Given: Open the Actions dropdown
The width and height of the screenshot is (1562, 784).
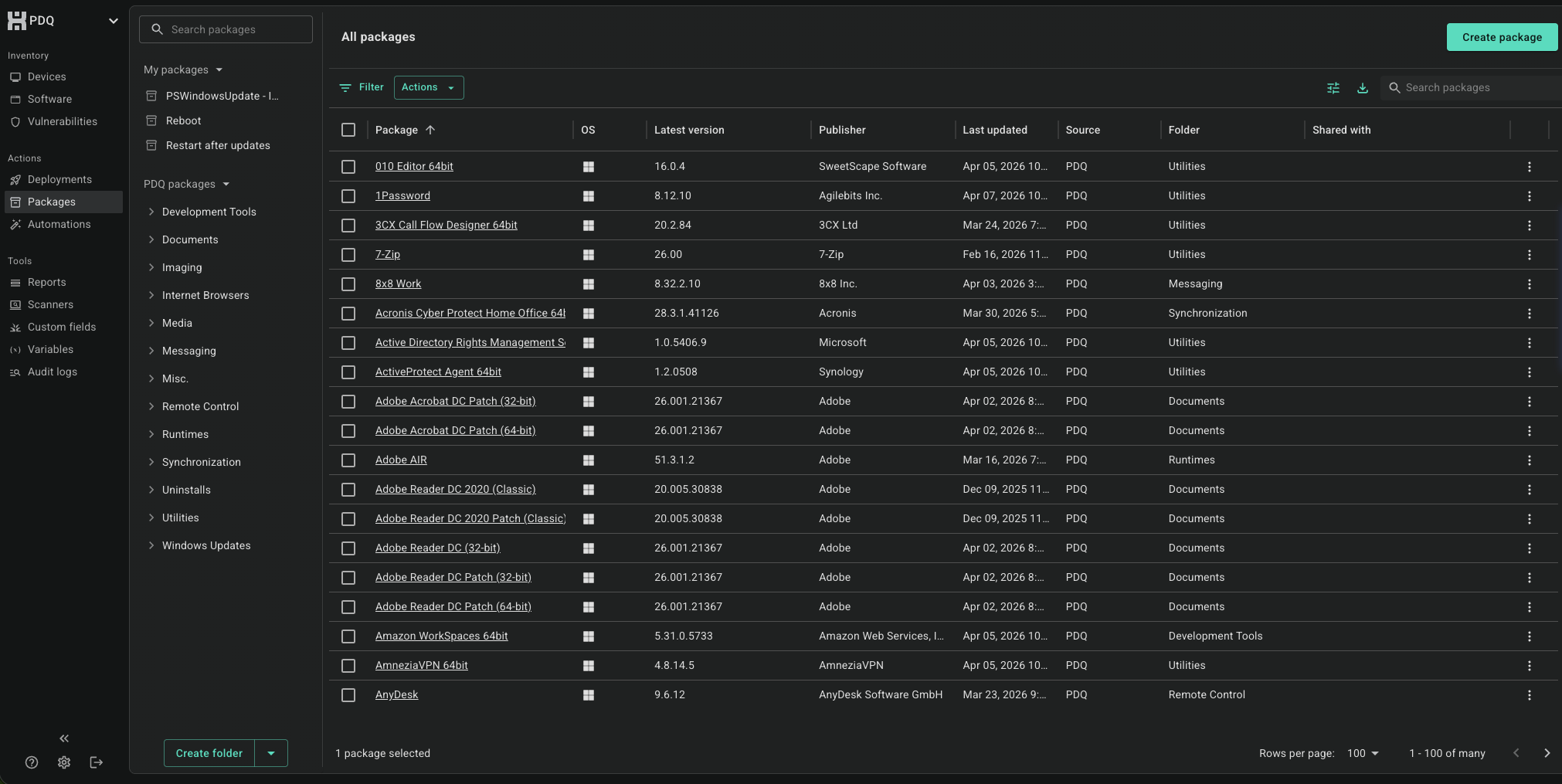Looking at the screenshot, I should click(x=429, y=87).
